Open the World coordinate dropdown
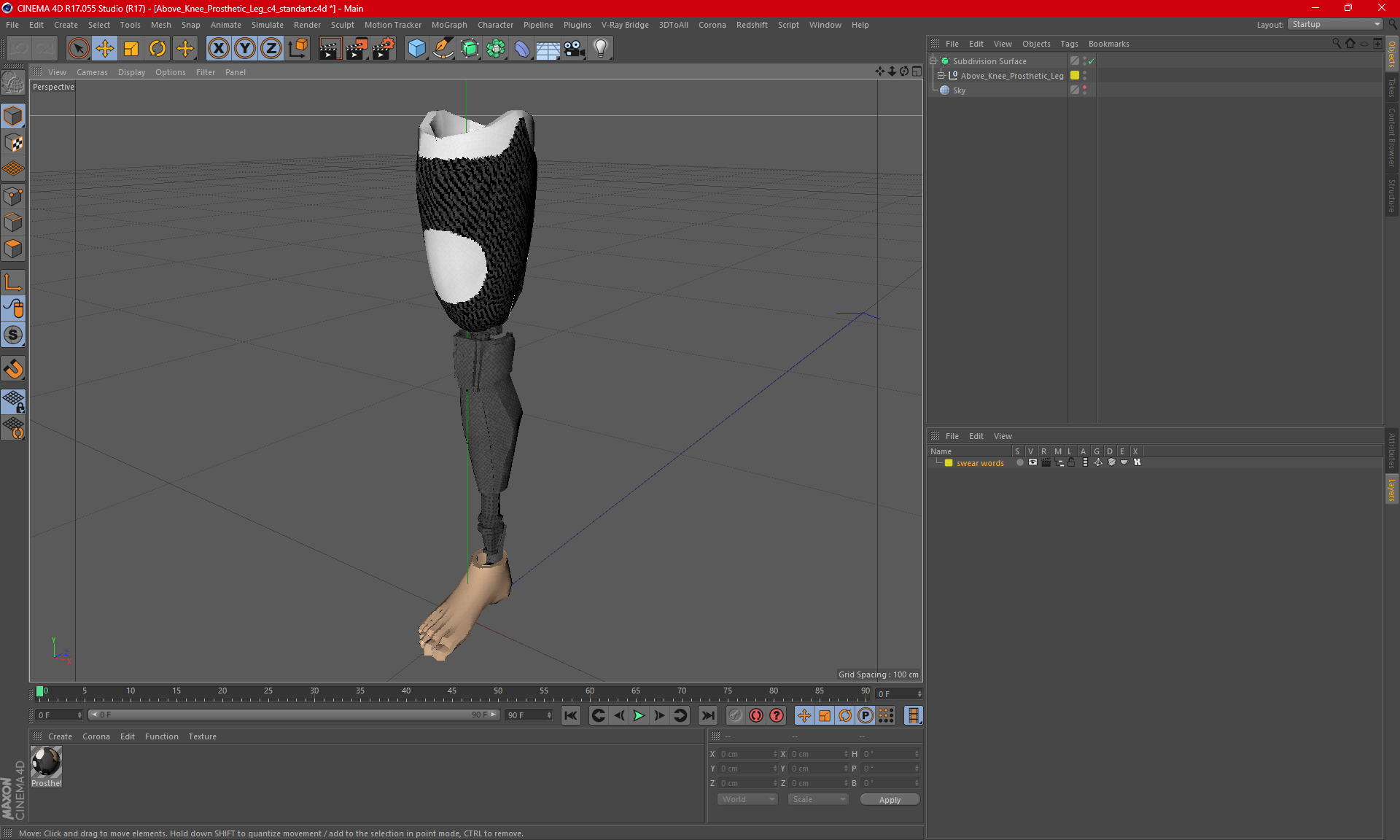Screen dimensions: 1400x840 click(x=747, y=799)
